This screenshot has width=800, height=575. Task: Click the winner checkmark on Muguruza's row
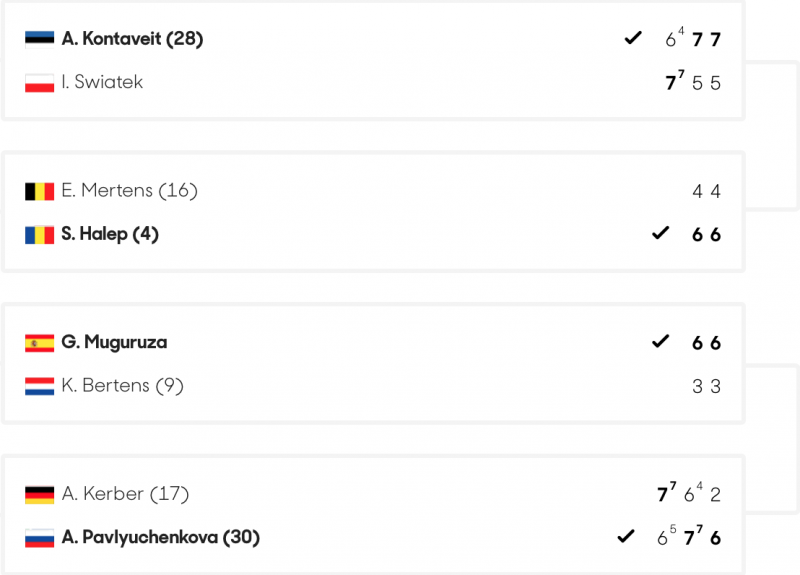tap(660, 342)
